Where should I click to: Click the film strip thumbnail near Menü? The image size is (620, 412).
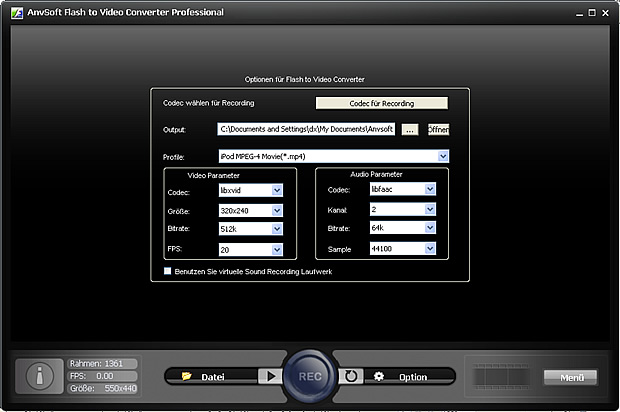click(500, 377)
